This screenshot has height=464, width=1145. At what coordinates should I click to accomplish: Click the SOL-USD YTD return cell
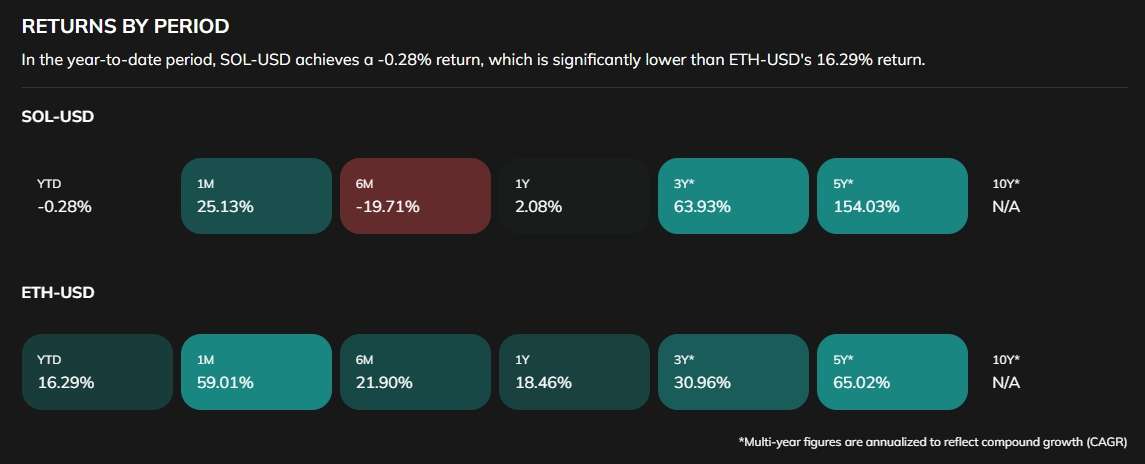tap(96, 196)
